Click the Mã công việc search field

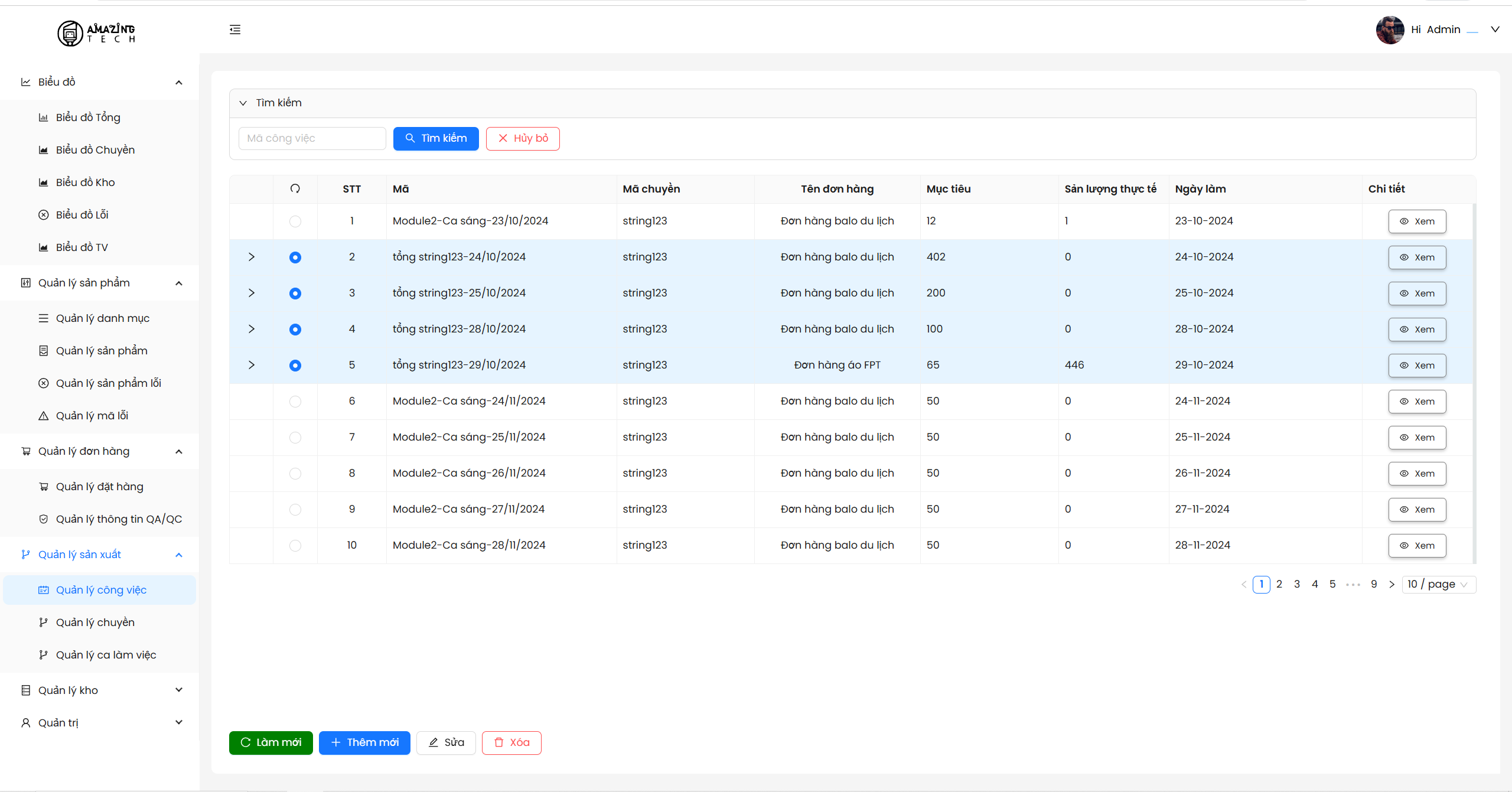312,139
